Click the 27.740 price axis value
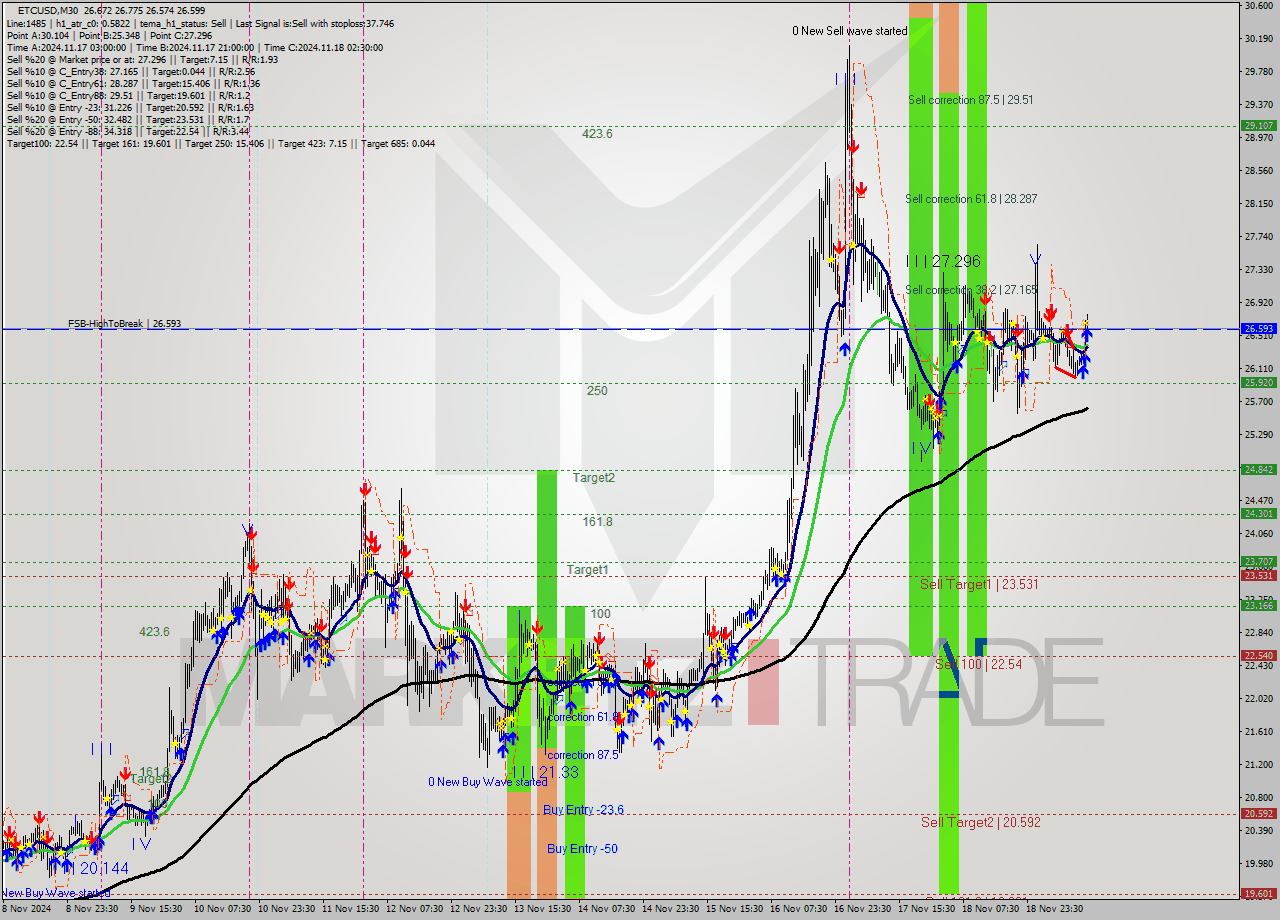The width and height of the screenshot is (1280, 920). coord(1258,237)
